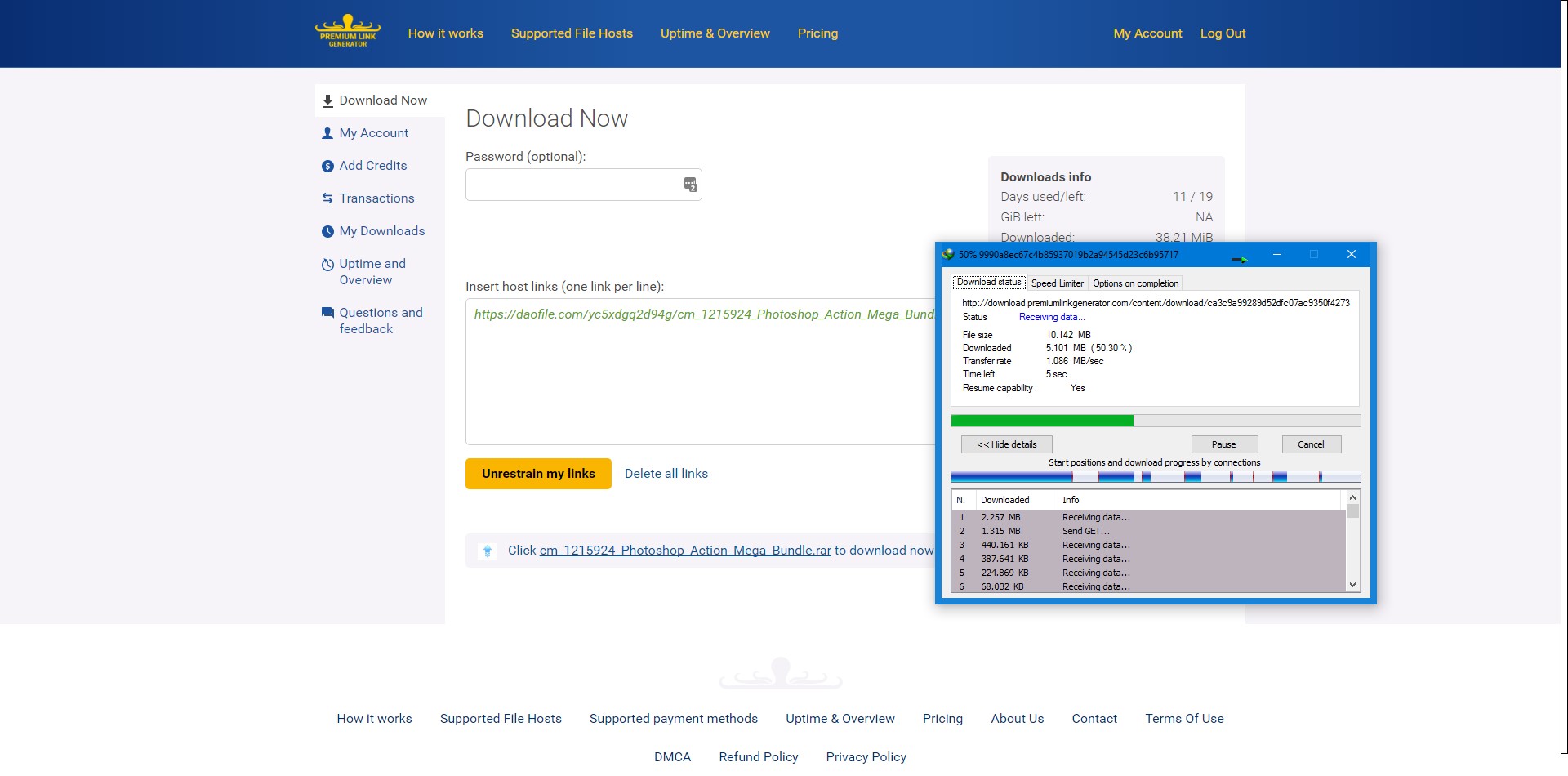The image size is (1568, 776).
Task: Click the Premium Link Generator logo
Action: (348, 32)
